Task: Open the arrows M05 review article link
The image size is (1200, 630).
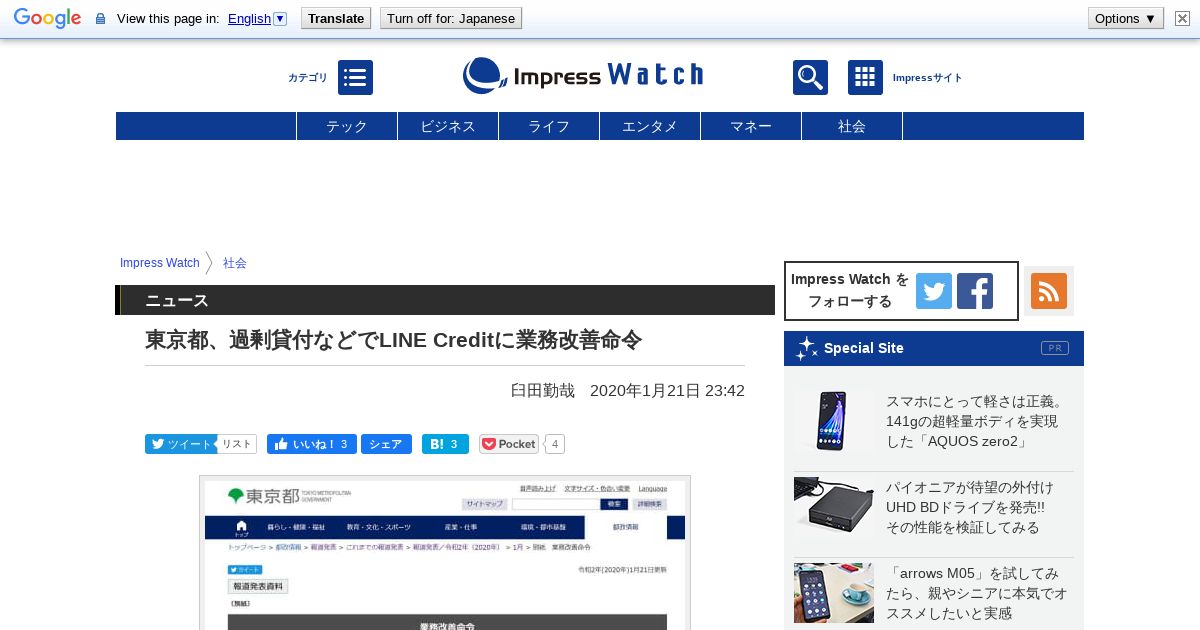Action: (976, 593)
